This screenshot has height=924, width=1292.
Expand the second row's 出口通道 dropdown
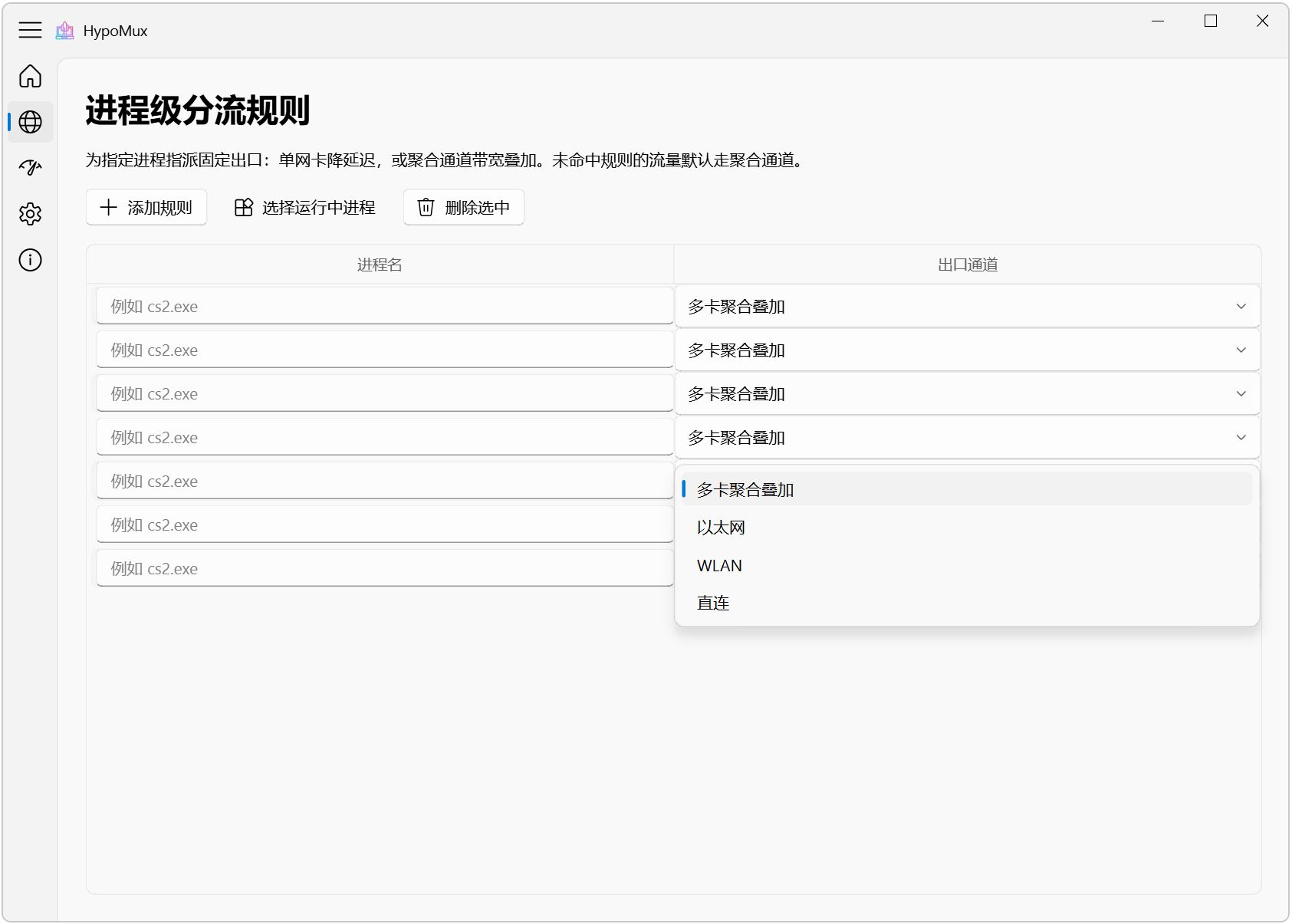click(968, 350)
